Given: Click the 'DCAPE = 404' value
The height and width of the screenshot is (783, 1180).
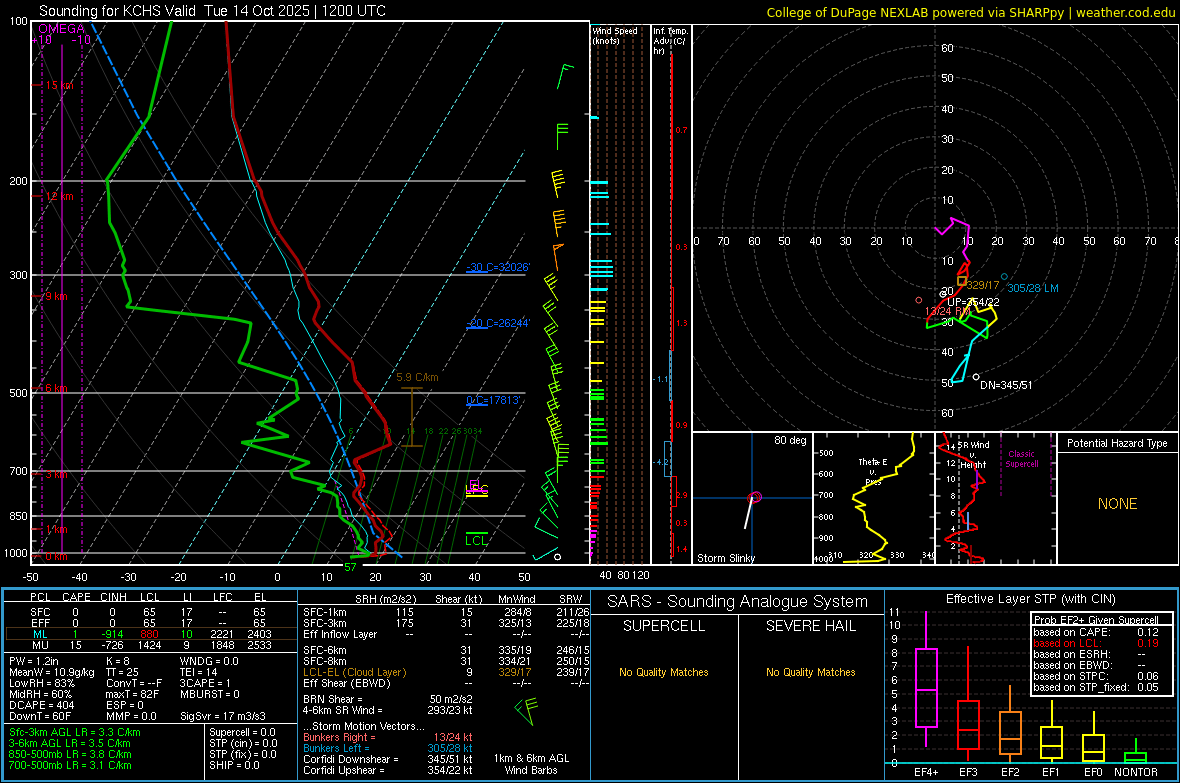Looking at the screenshot, I should [41, 705].
